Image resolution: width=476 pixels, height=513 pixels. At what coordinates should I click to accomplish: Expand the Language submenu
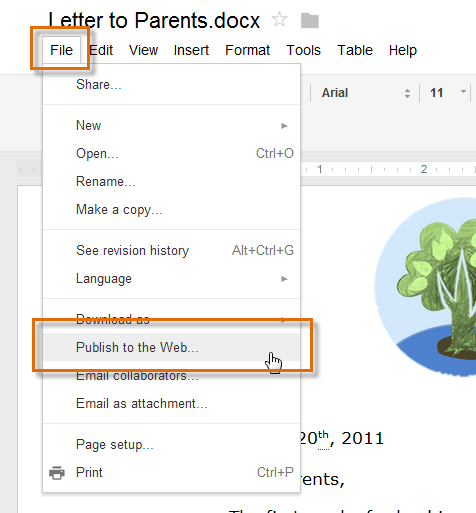pos(172,279)
